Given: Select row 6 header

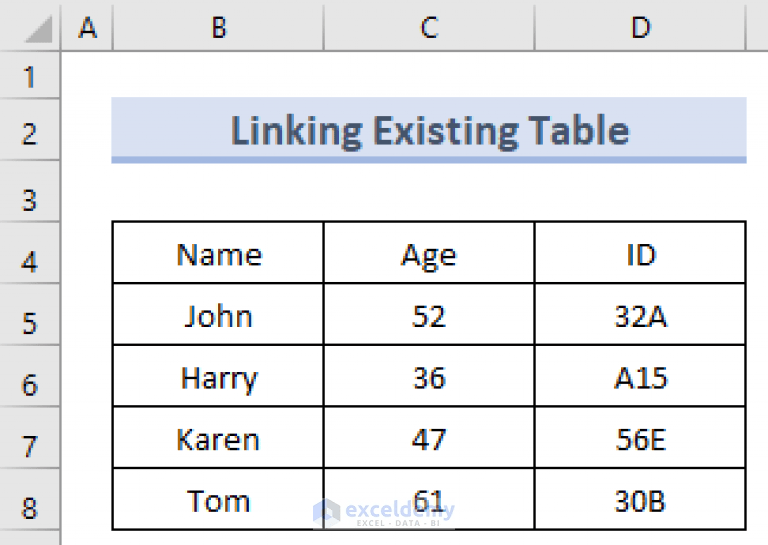Looking at the screenshot, I should (x=30, y=376).
